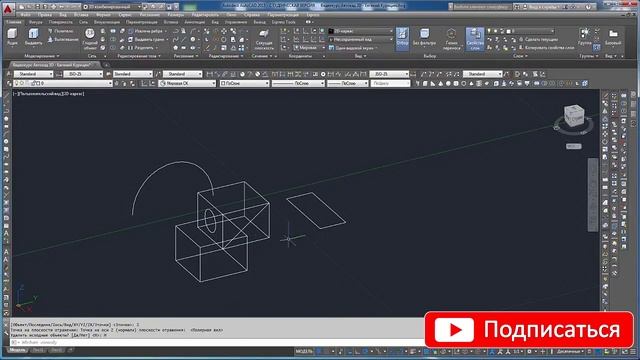This screenshot has width=640, height=360.
Task: Click new drawing tab plus button
Action: [106, 65]
